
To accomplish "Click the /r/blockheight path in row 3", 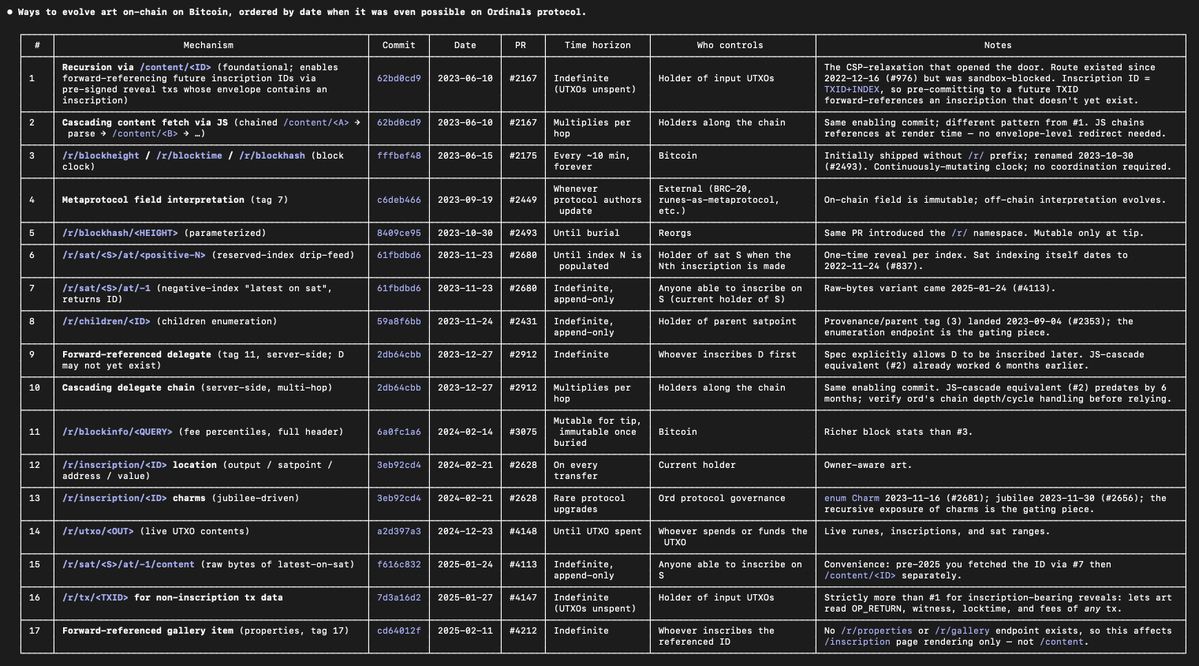I will [101, 155].
